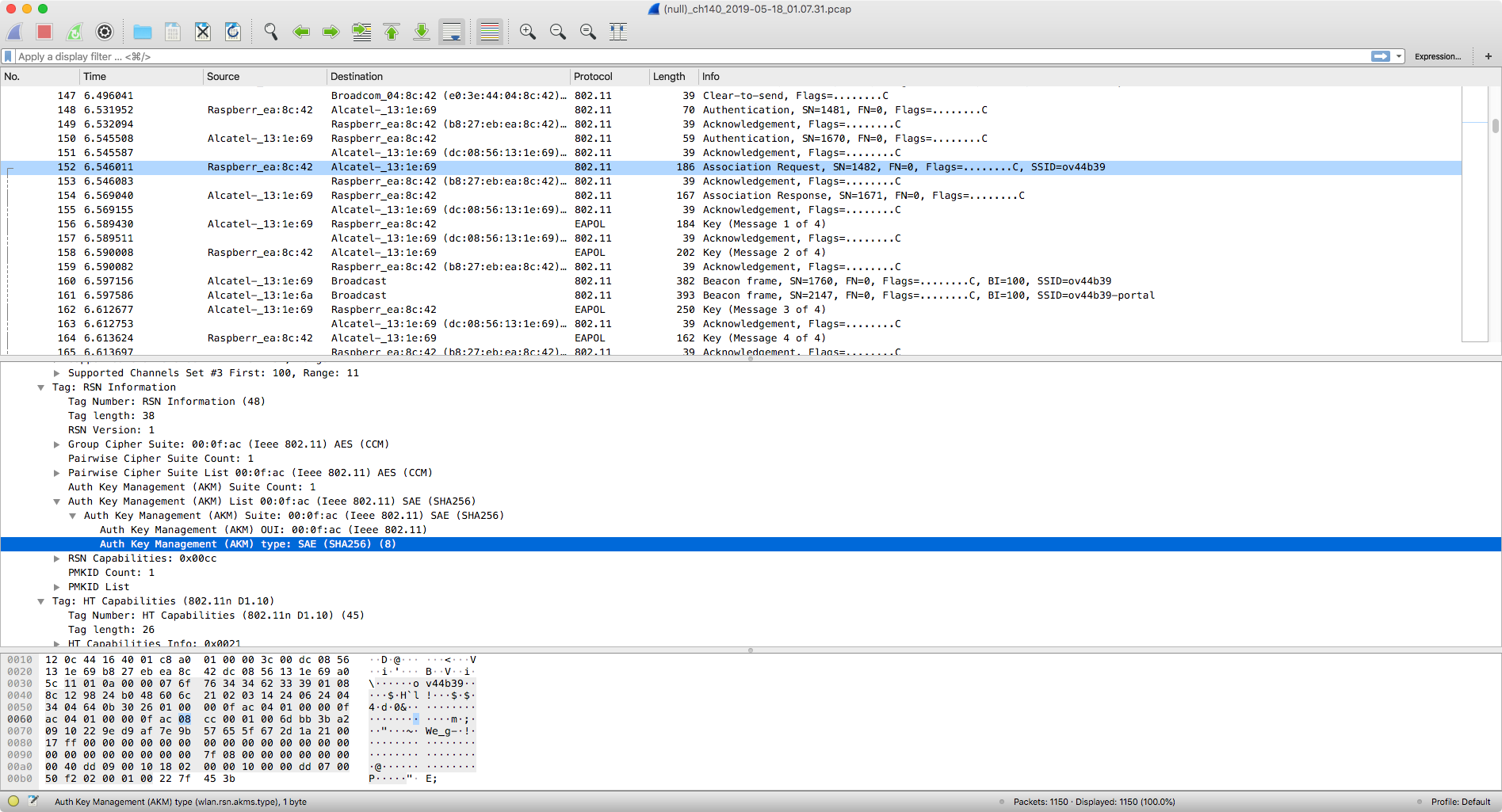
Task: Open the capture options gear
Action: [x=105, y=32]
